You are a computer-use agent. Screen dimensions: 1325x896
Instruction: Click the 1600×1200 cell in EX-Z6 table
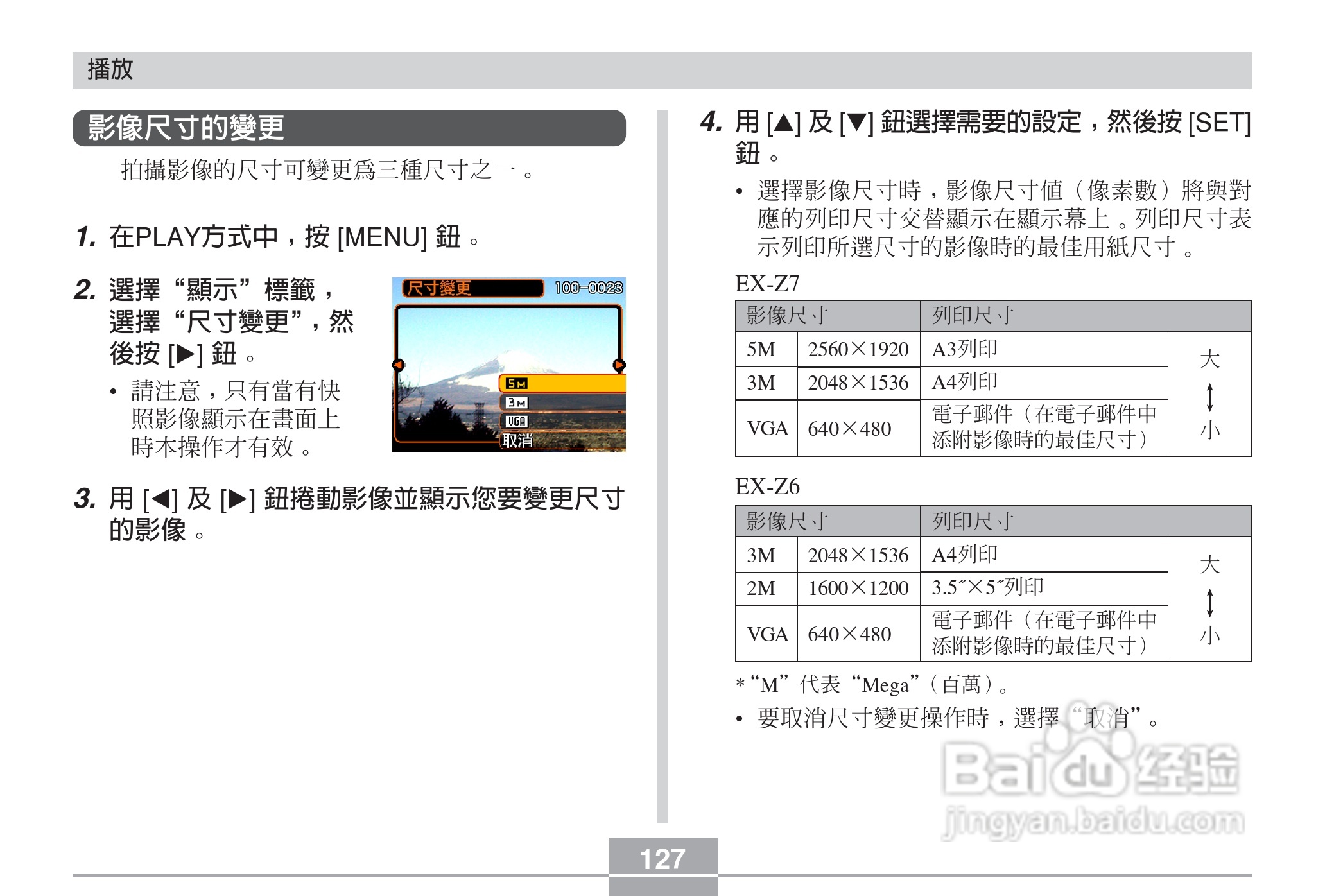(x=858, y=588)
